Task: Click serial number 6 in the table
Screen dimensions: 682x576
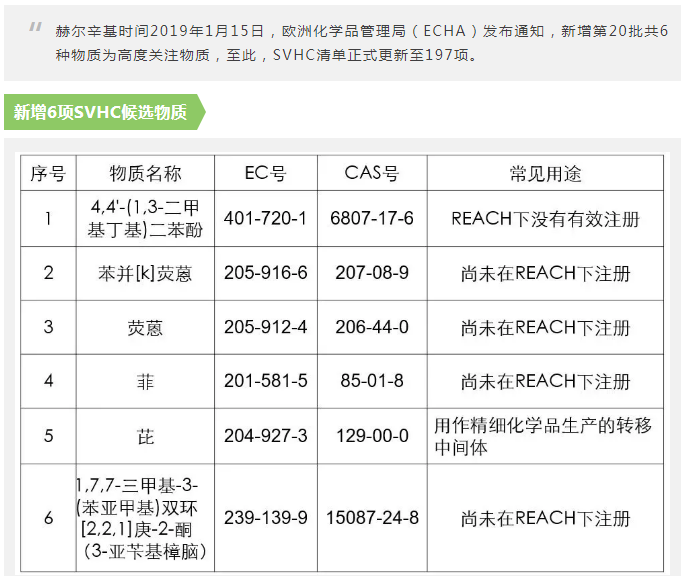Action: click(x=48, y=518)
